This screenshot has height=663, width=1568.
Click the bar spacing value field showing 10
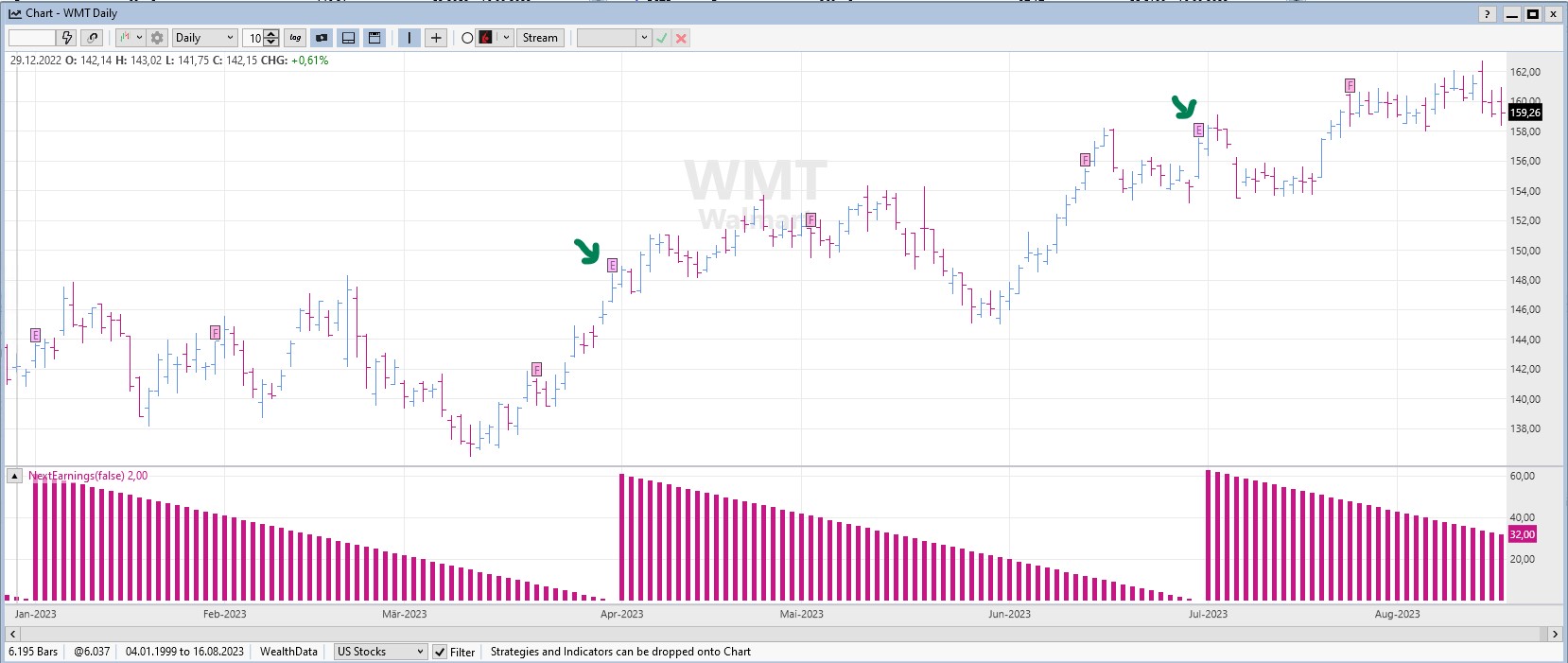pos(253,38)
